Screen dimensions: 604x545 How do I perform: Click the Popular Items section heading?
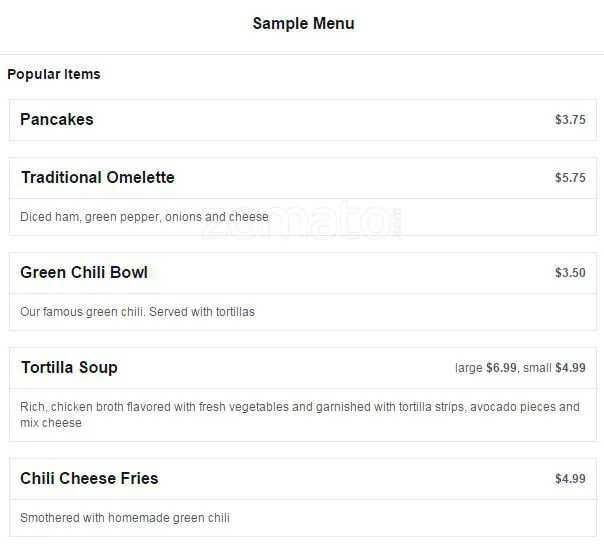point(54,74)
